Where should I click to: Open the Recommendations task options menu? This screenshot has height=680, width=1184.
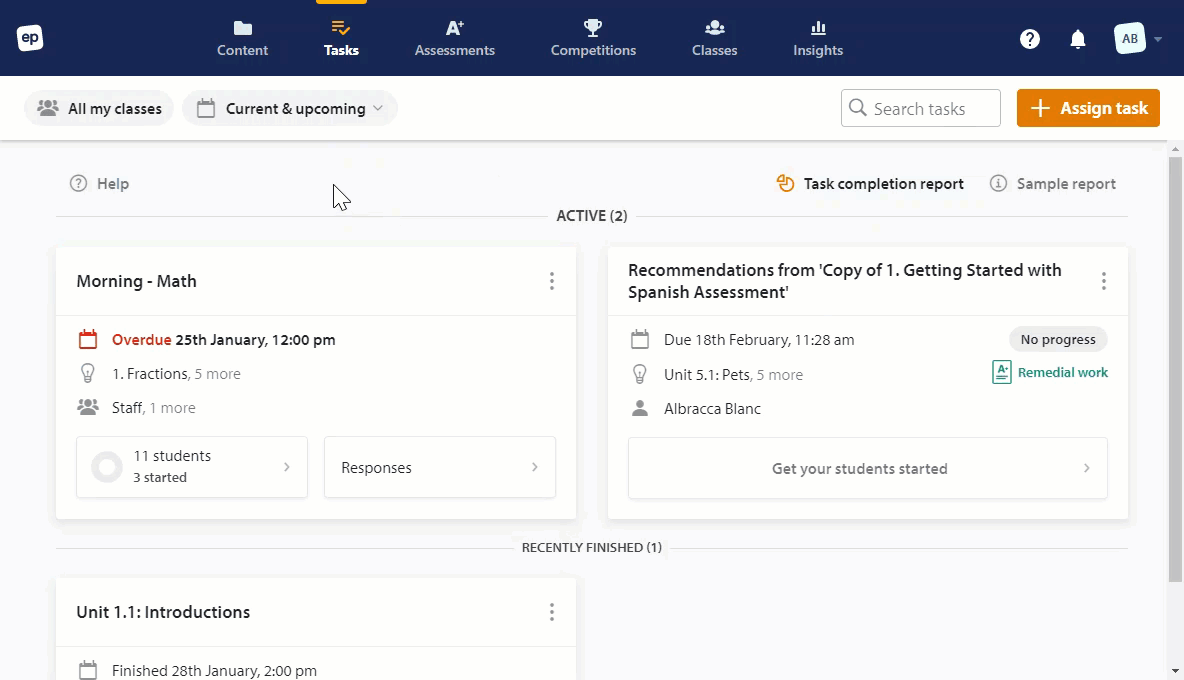click(x=1104, y=282)
